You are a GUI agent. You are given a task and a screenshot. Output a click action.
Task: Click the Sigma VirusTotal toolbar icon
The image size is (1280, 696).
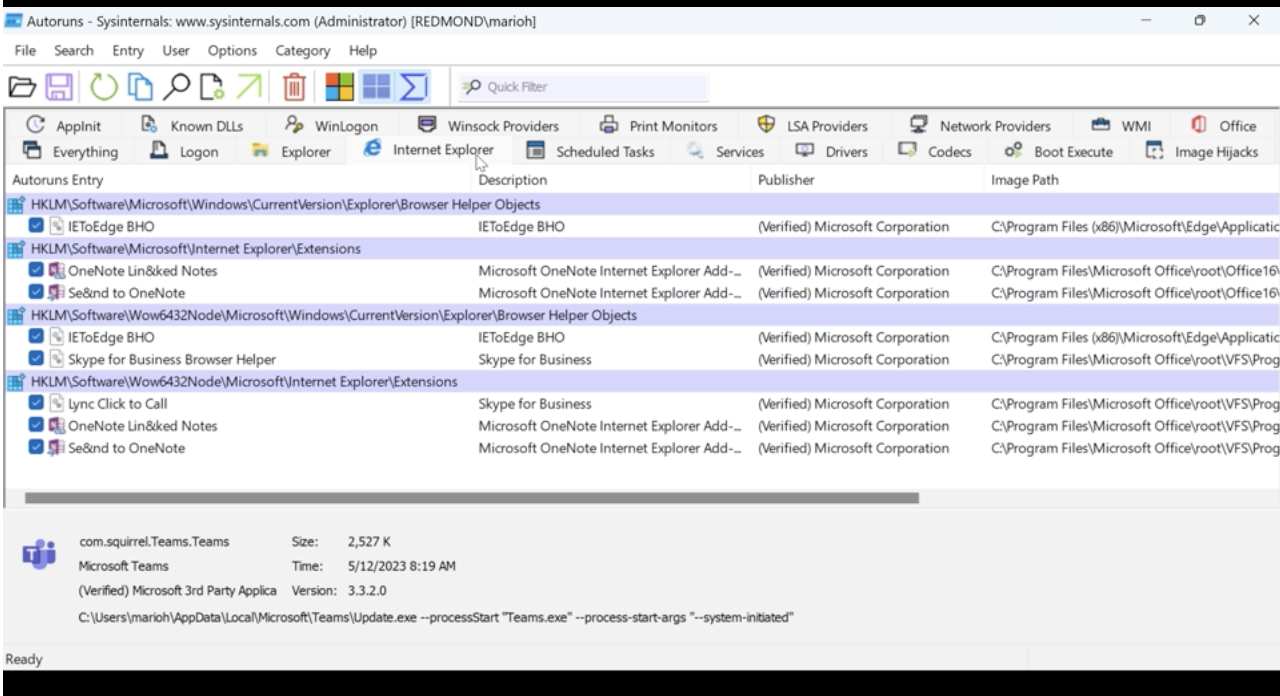[x=412, y=87]
